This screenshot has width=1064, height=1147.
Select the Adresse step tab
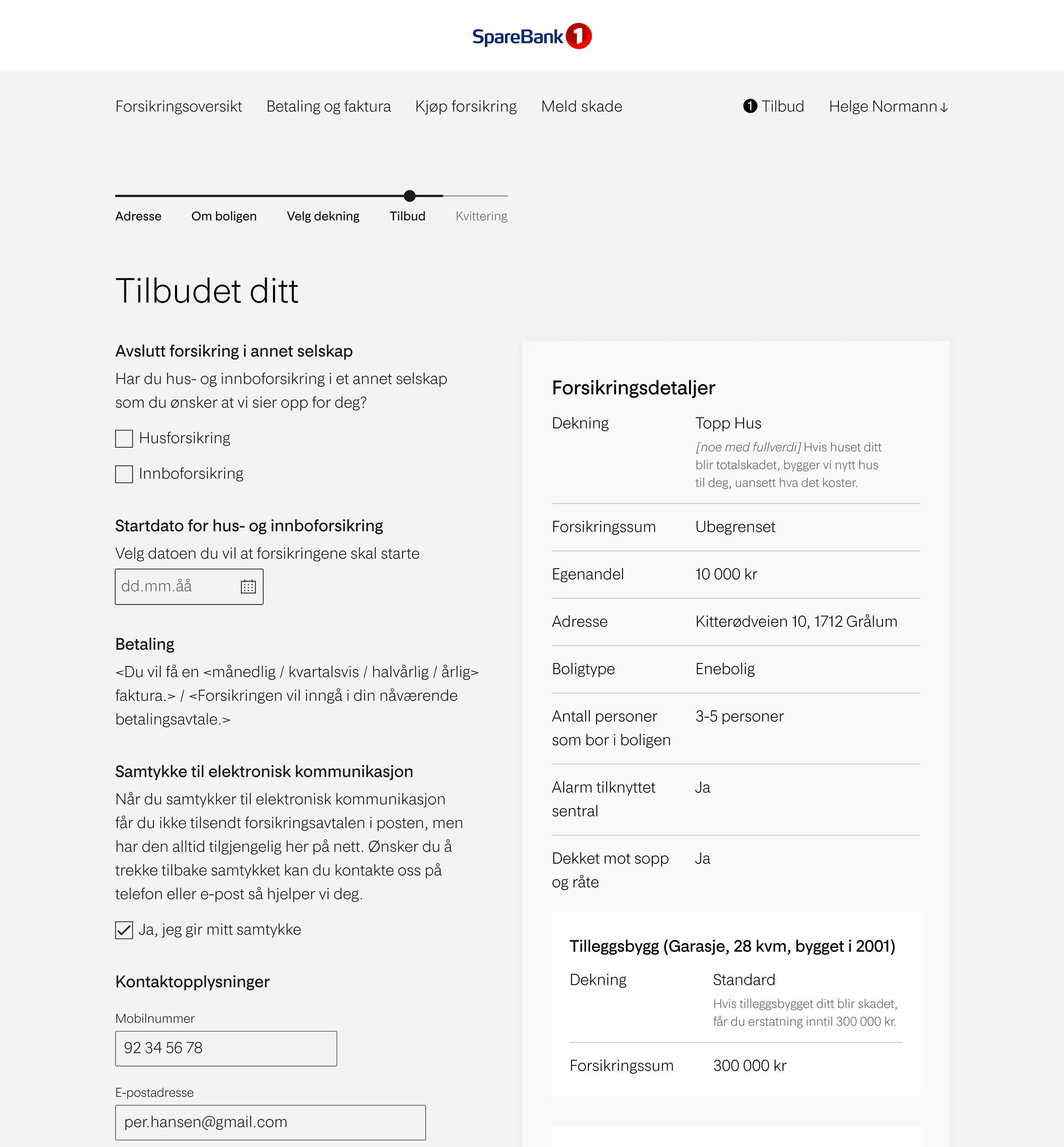click(138, 216)
